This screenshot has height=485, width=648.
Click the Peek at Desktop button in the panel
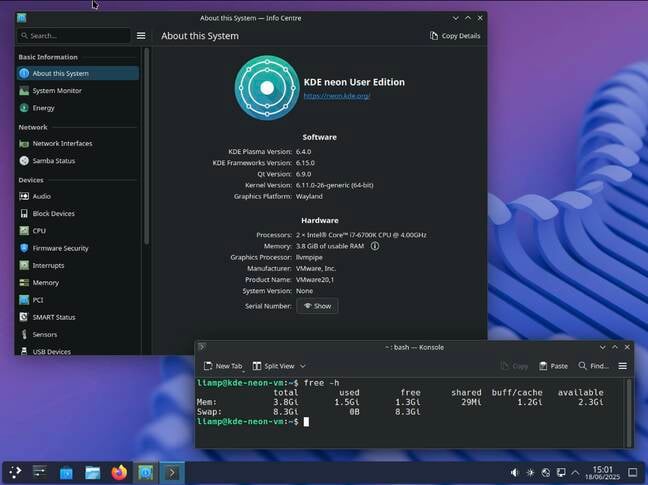[633, 472]
